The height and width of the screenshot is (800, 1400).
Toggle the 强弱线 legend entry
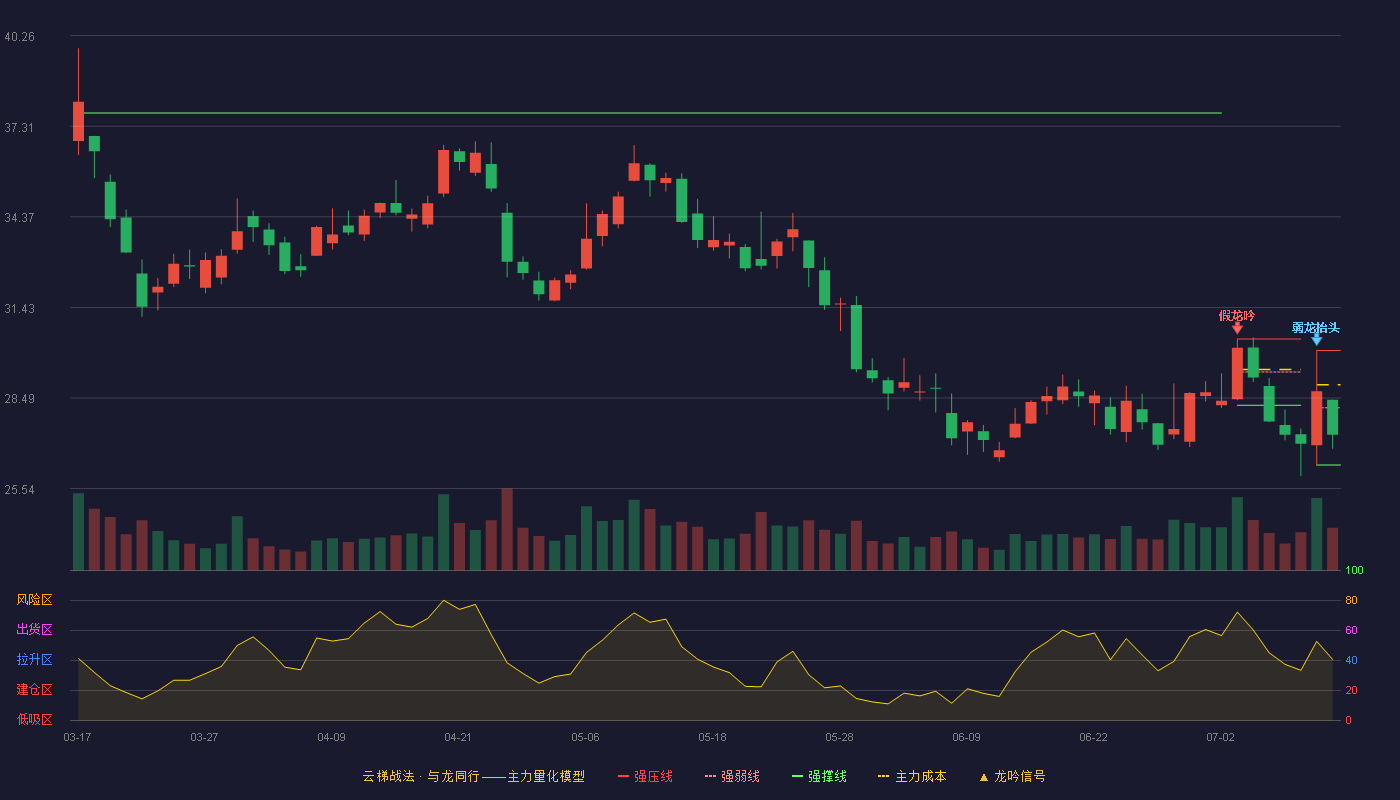[732, 776]
